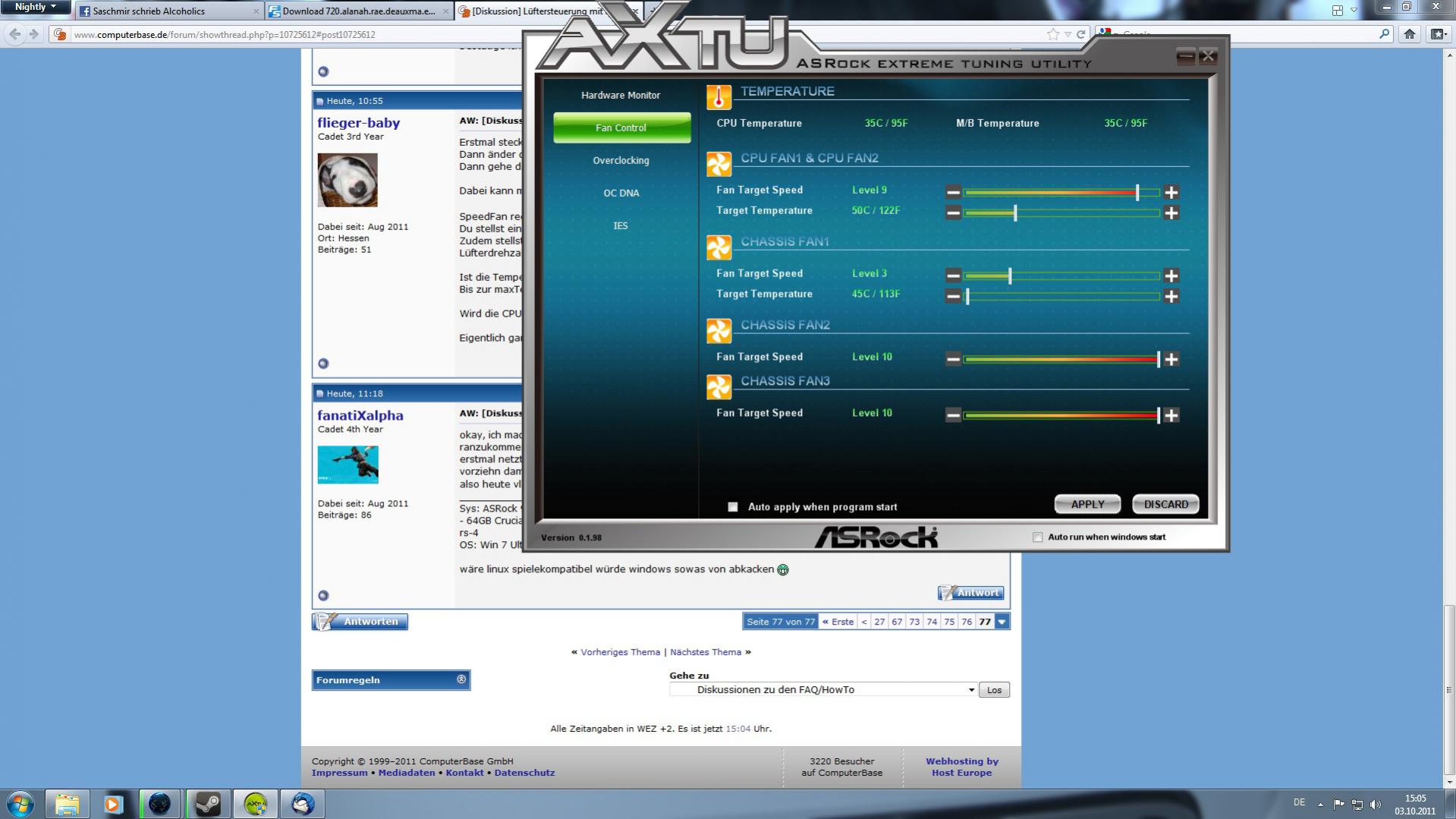Decrease CPU fan target speed with minus
Image resolution: width=1456 pixels, height=819 pixels.
pyautogui.click(x=953, y=192)
